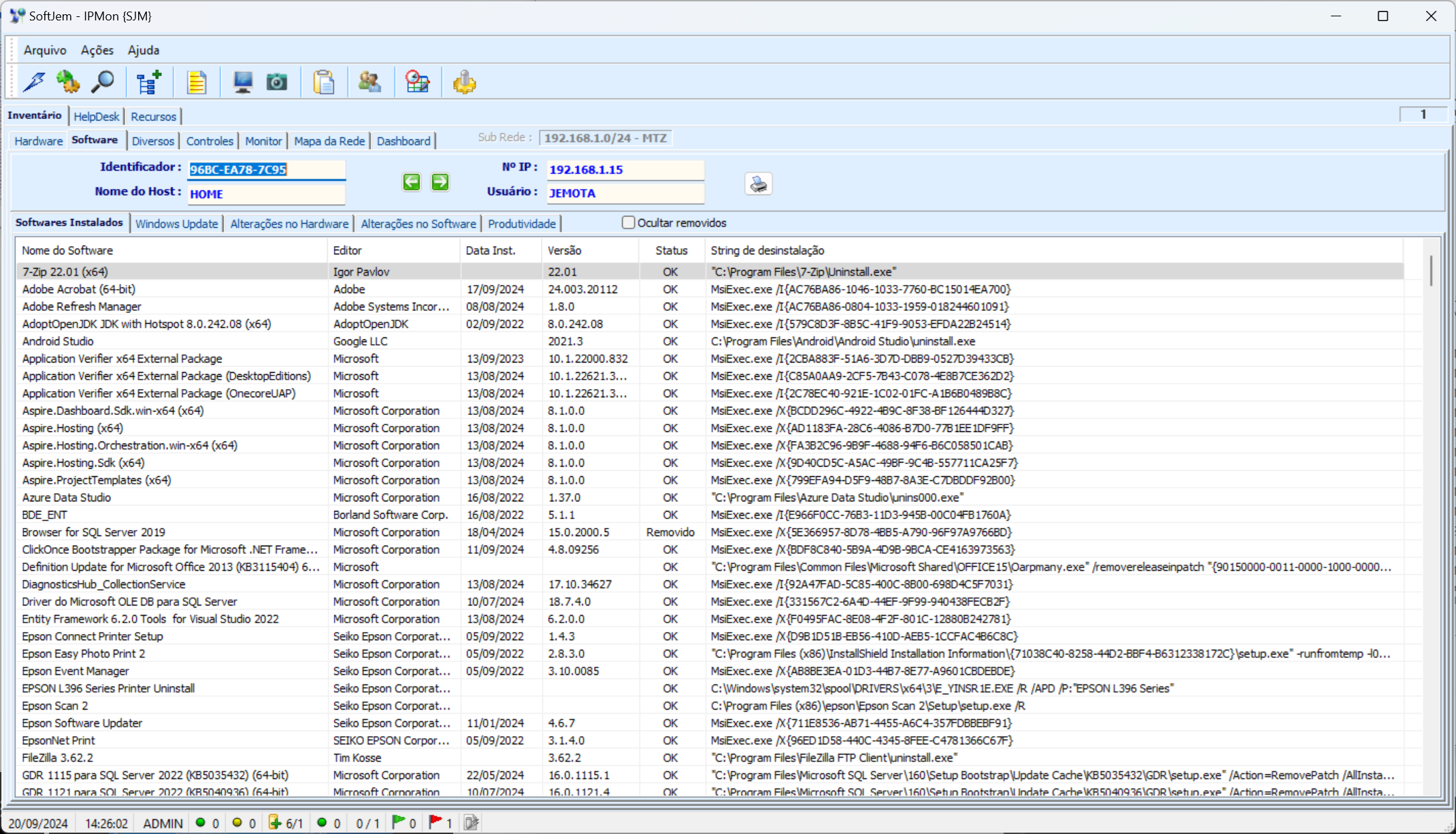The height and width of the screenshot is (834, 1456).
Task: Open the Mapa da Rede tab
Action: coord(329,141)
